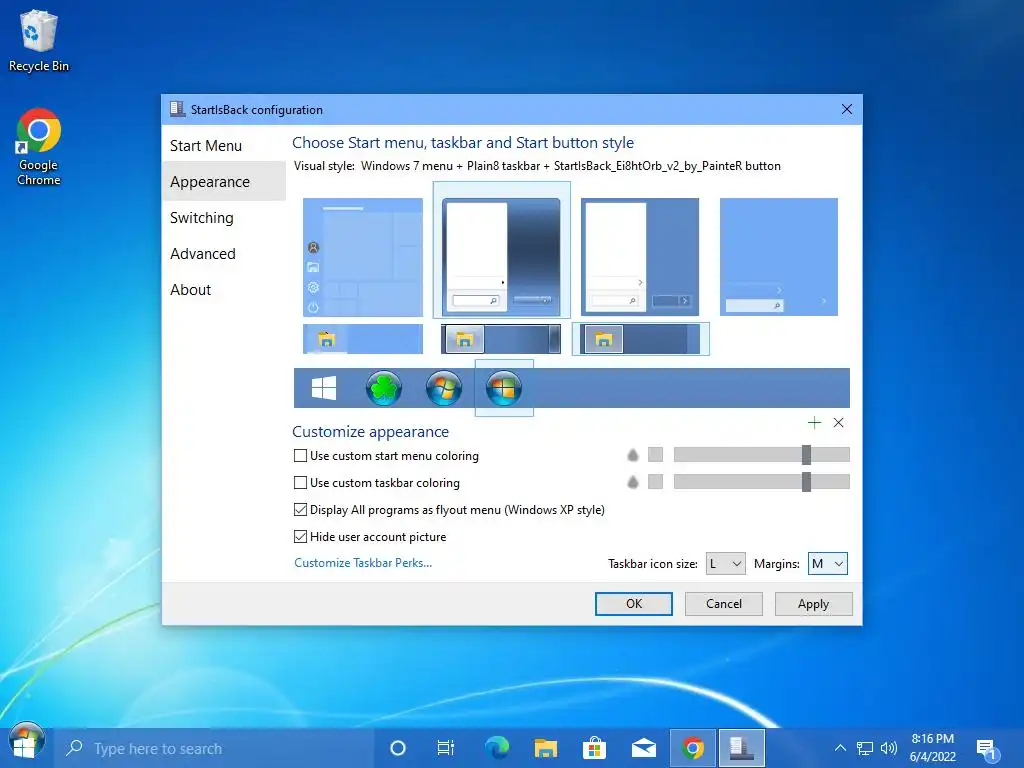The width and height of the screenshot is (1024, 768).
Task: Click the StartIsBack title bar icon
Action: (x=177, y=109)
